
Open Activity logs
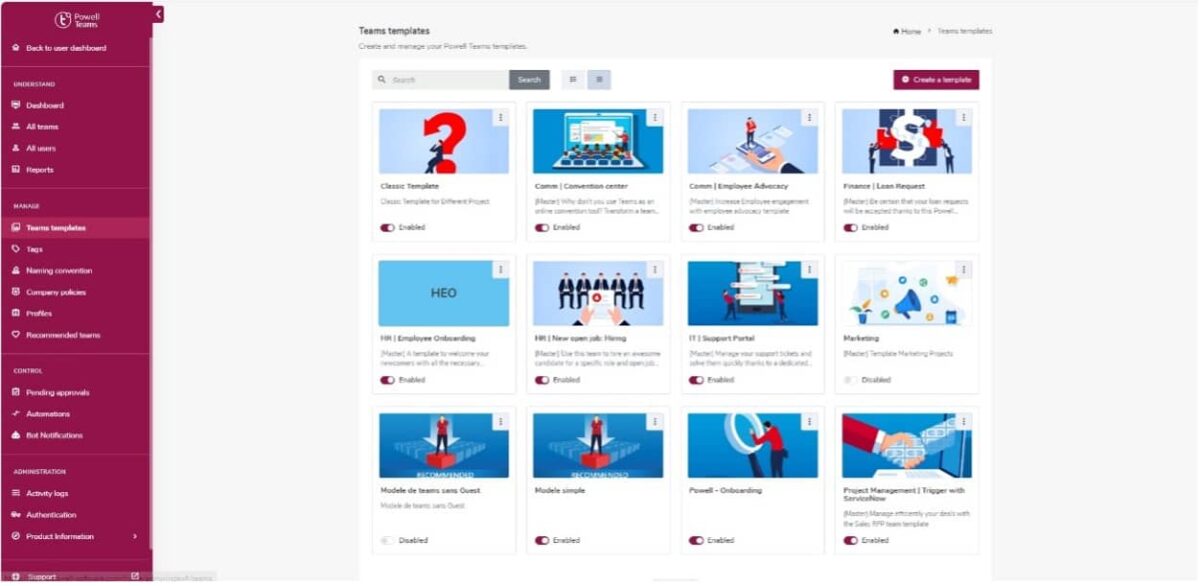click(x=46, y=492)
